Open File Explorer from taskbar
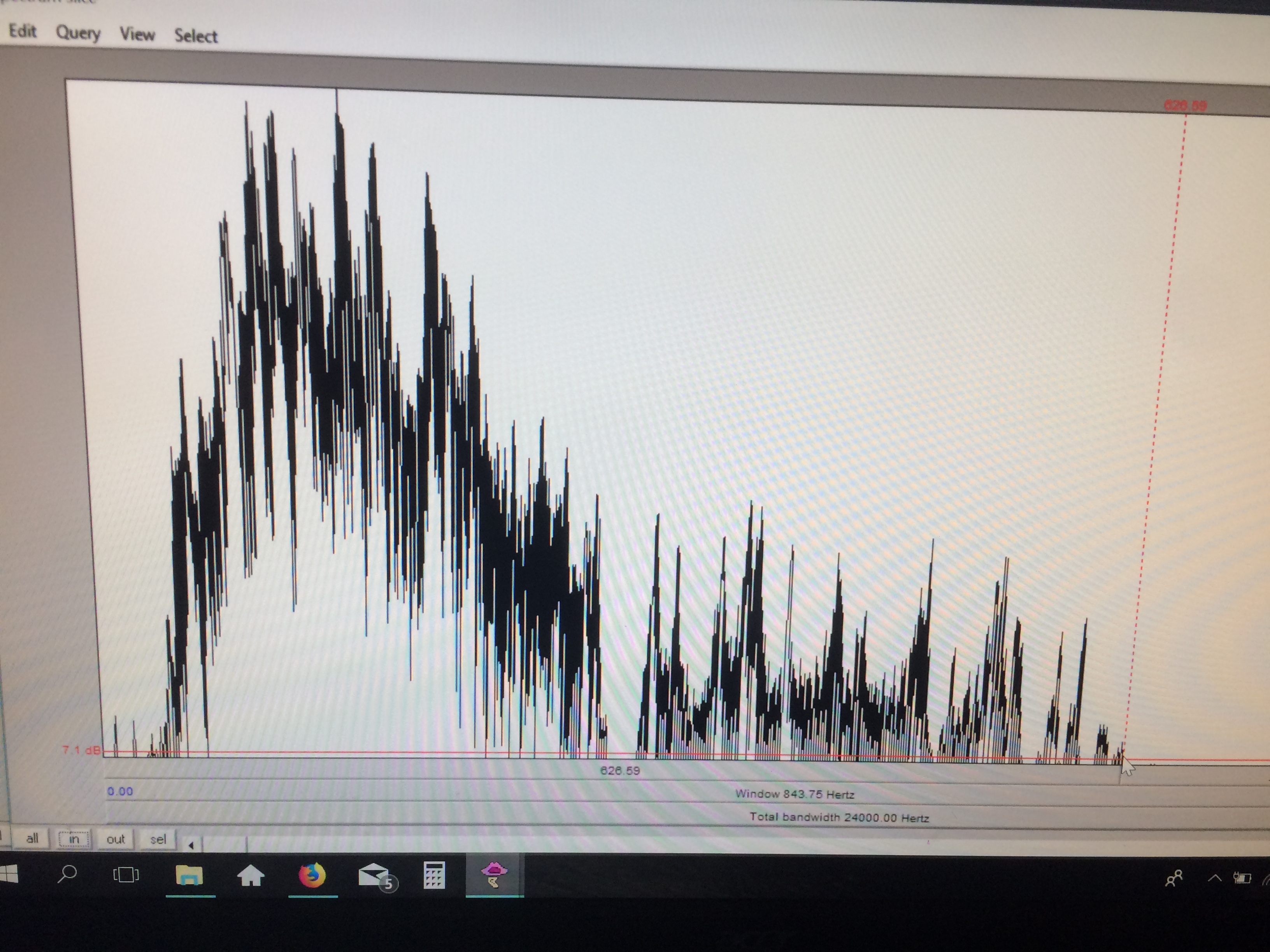Viewport: 1270px width, 952px height. [x=189, y=875]
